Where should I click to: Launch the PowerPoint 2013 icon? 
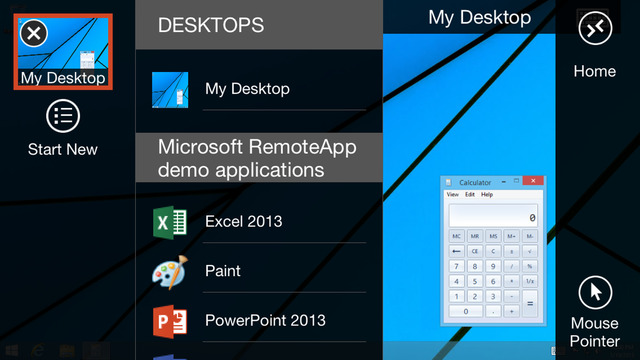[170, 321]
